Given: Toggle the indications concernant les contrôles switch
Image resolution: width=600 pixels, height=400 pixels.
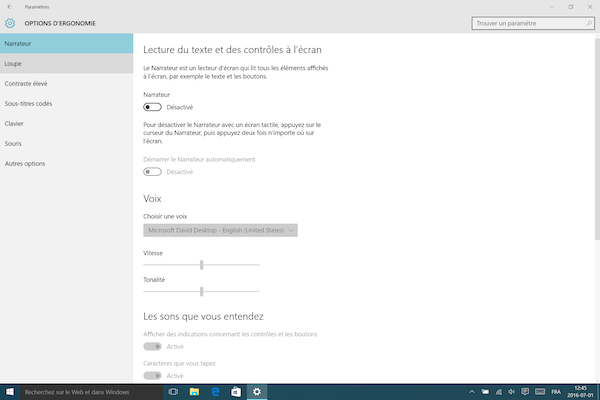Looking at the screenshot, I should pos(152,346).
